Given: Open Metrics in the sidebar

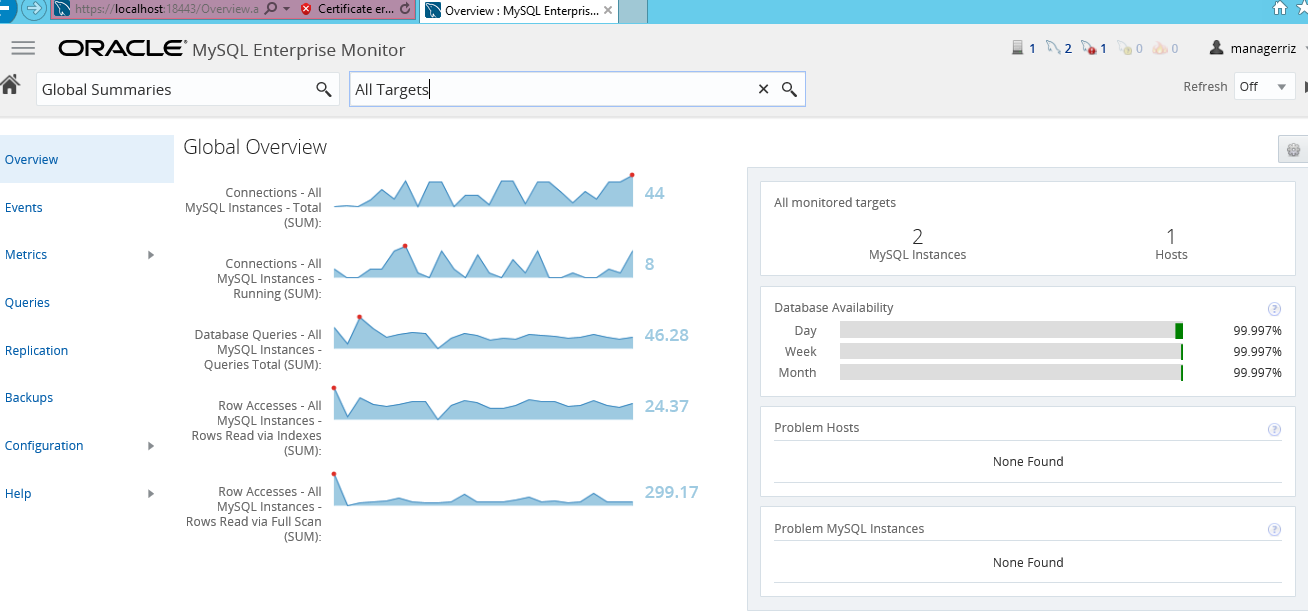Looking at the screenshot, I should tap(26, 255).
